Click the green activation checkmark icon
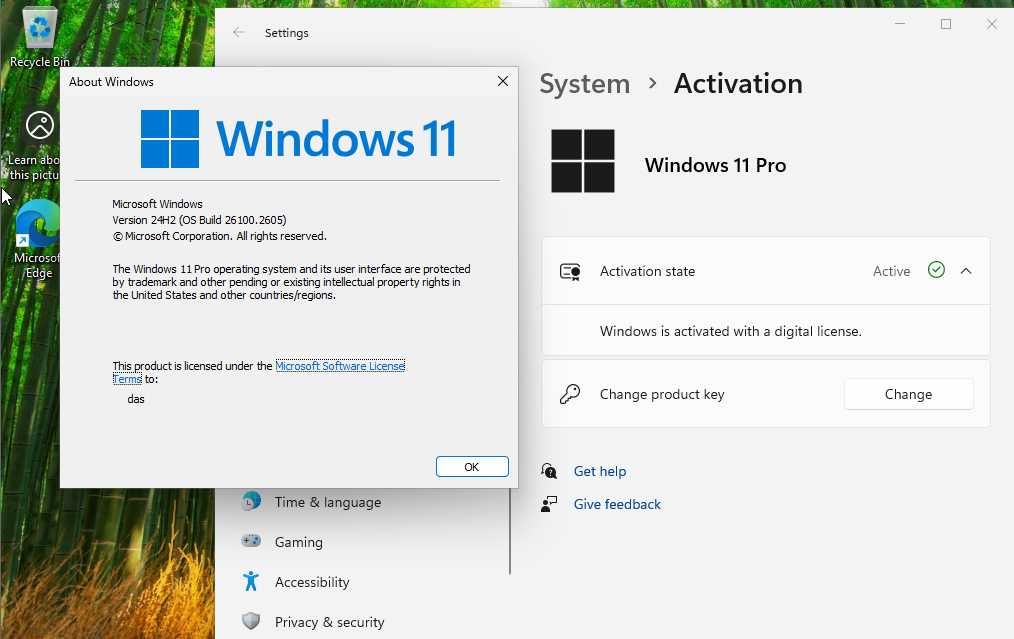 [x=936, y=270]
